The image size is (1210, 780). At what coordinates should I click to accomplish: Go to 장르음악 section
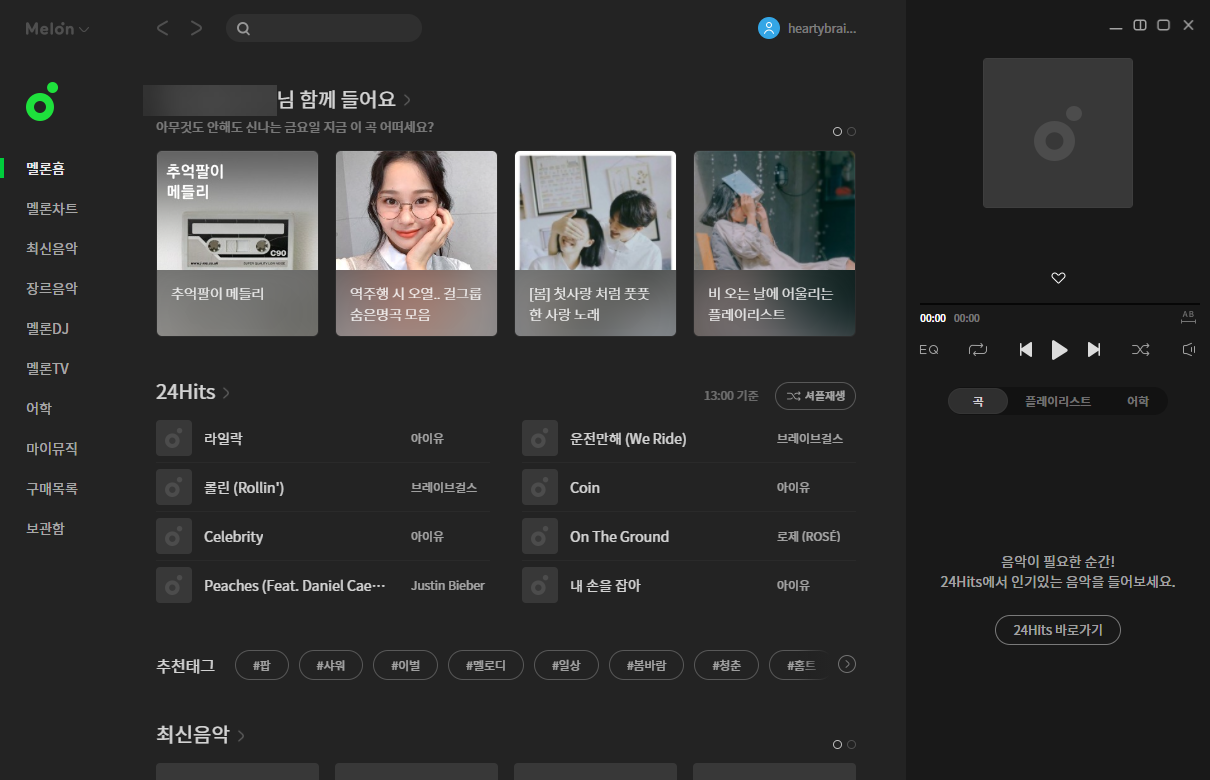click(x=52, y=288)
